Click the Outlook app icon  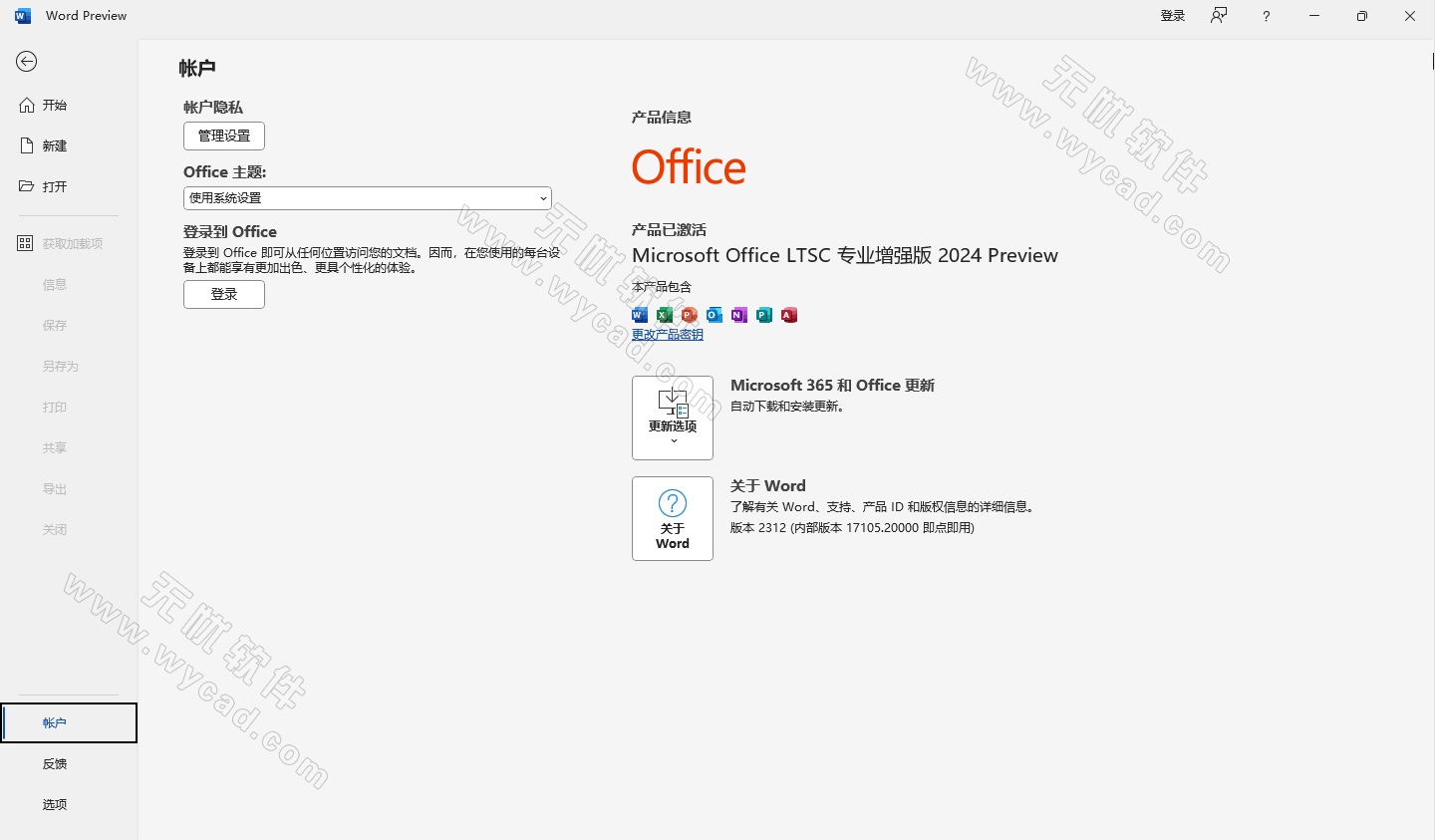(x=715, y=315)
